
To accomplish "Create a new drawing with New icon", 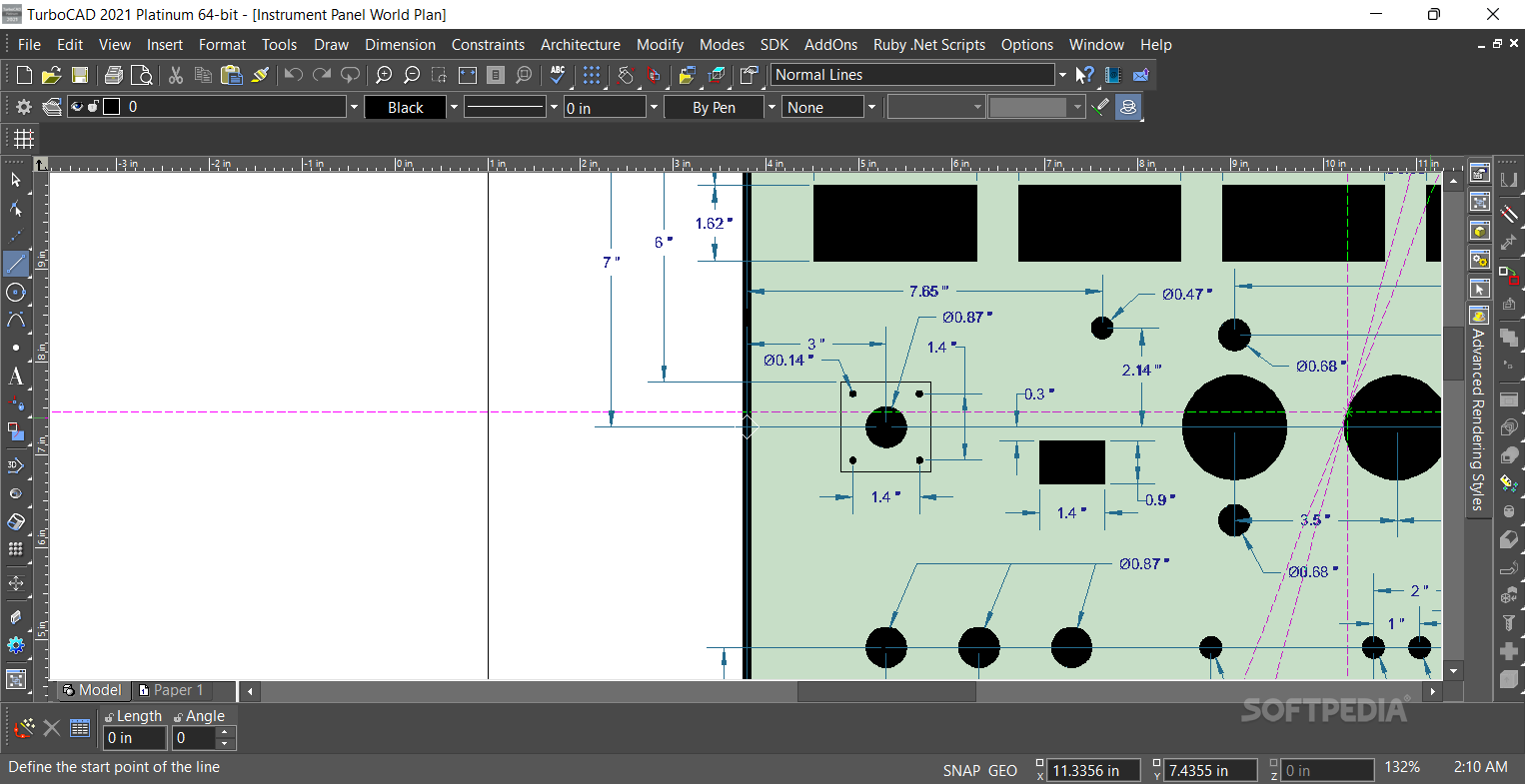I will tap(25, 75).
